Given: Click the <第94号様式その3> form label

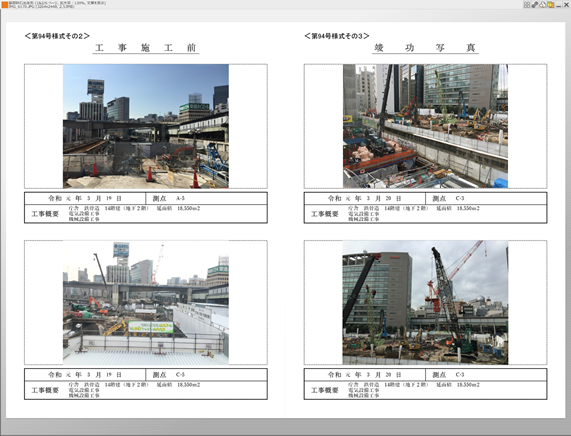Looking at the screenshot, I should [337, 36].
